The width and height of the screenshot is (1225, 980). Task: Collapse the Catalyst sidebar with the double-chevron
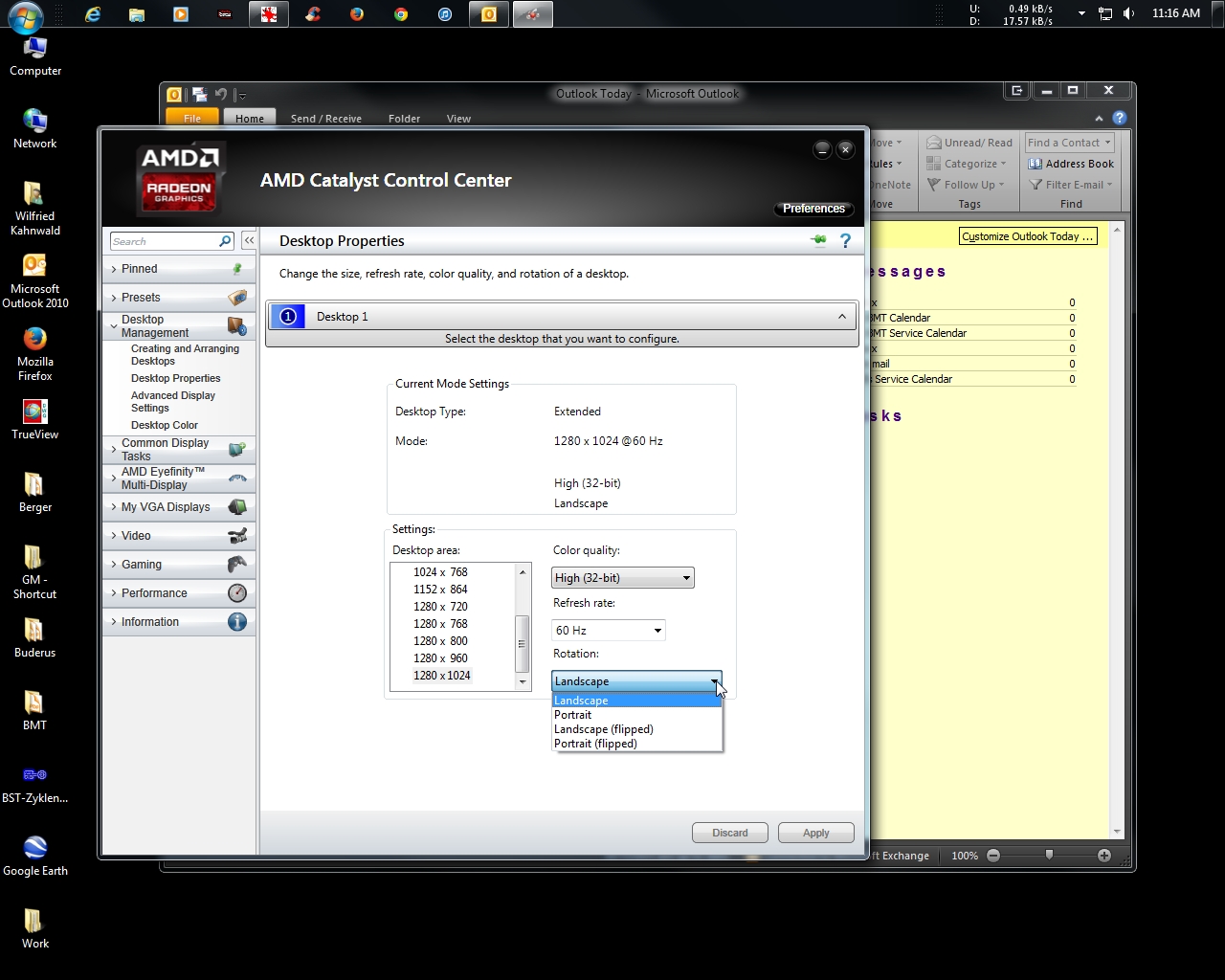point(249,241)
